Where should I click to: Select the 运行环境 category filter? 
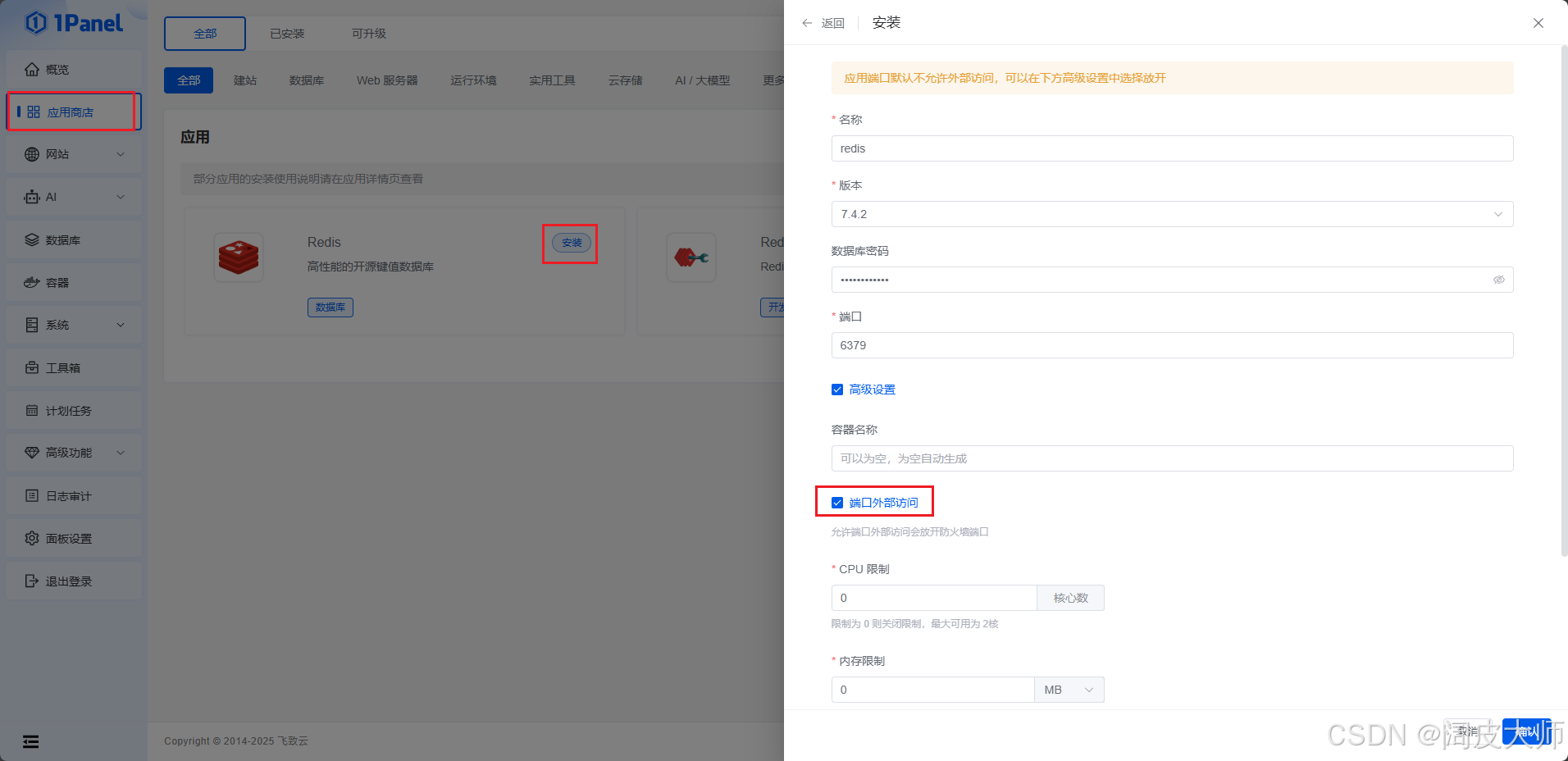tap(473, 80)
